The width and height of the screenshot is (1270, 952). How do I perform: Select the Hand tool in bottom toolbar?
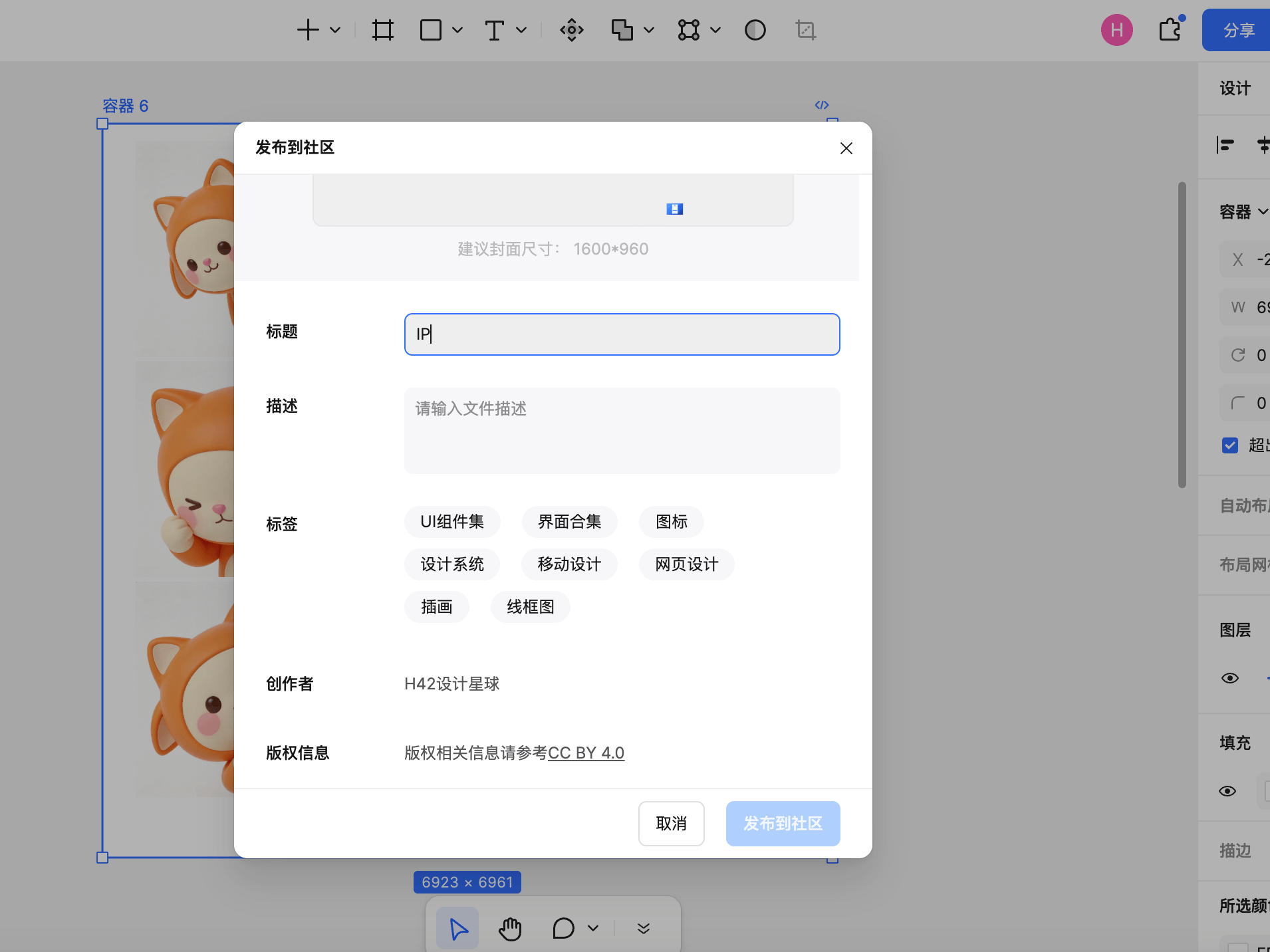[x=509, y=928]
